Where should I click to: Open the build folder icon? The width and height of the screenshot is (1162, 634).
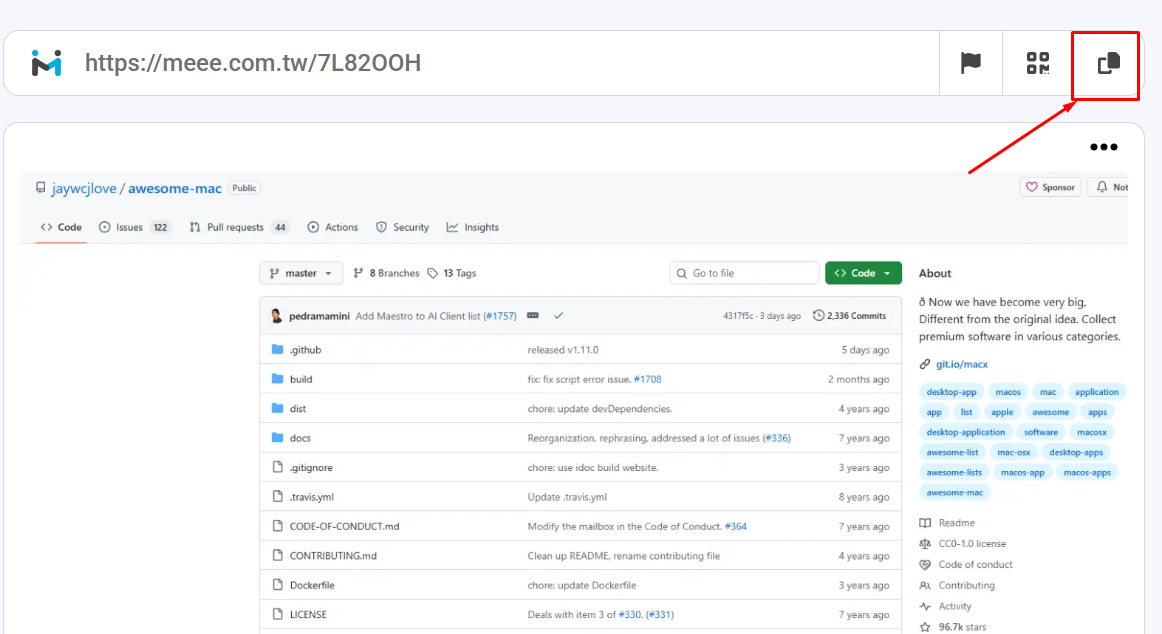277,379
